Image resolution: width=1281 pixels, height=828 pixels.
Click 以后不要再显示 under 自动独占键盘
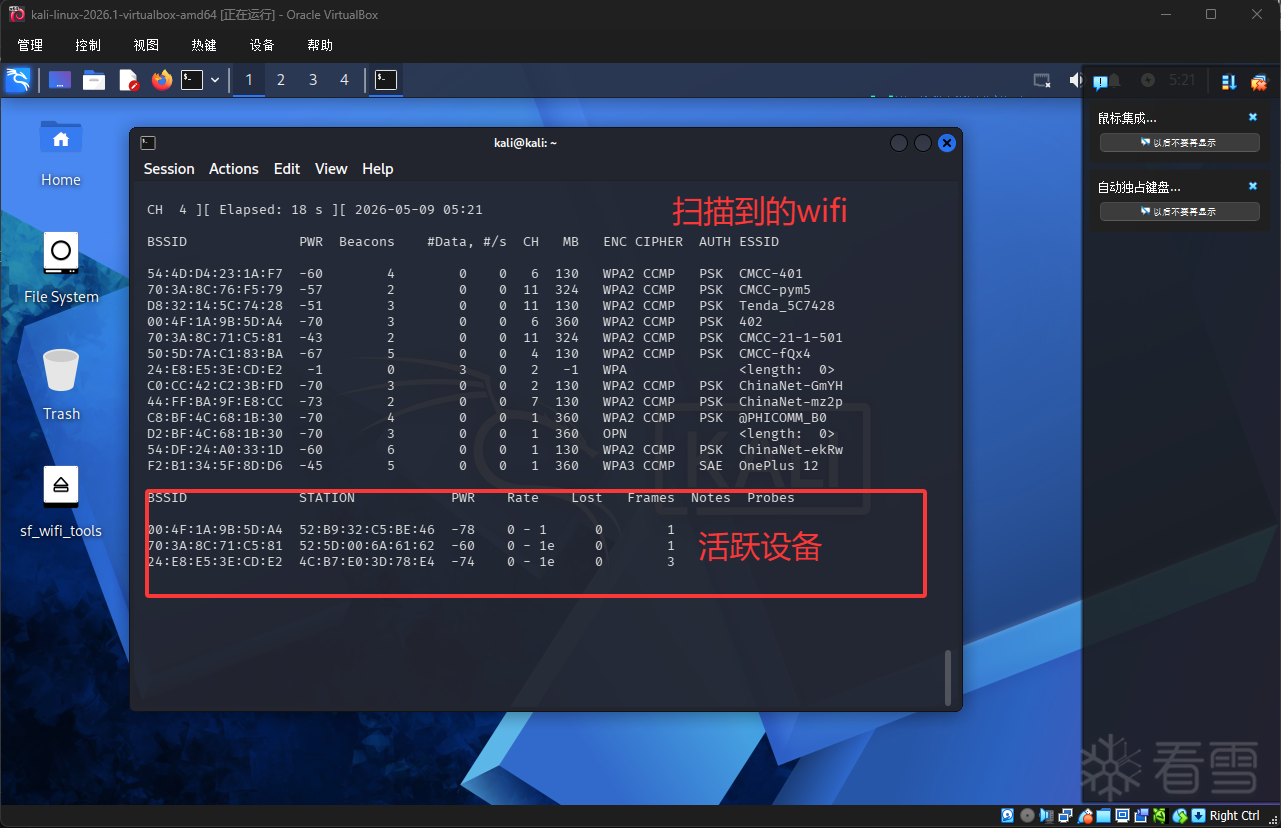click(x=1179, y=212)
